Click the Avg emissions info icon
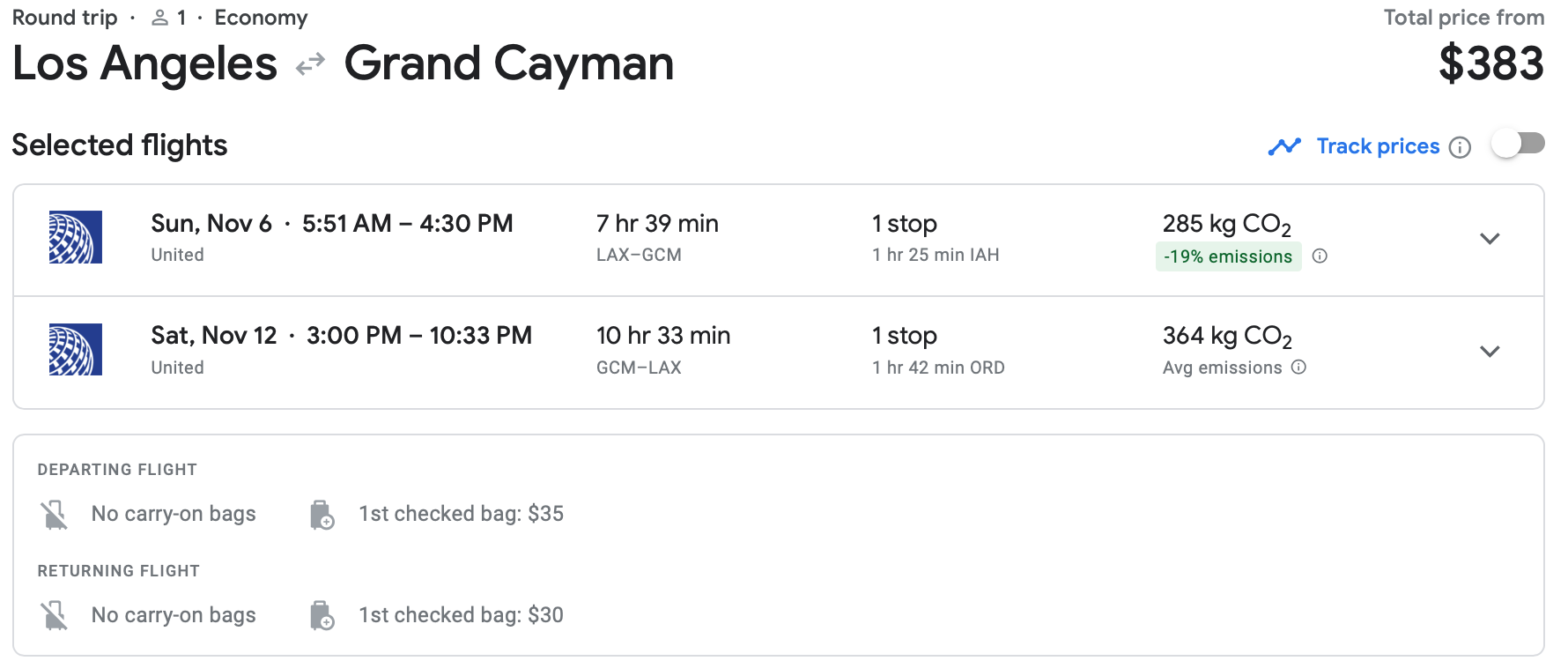The width and height of the screenshot is (1568, 661). coord(1298,368)
